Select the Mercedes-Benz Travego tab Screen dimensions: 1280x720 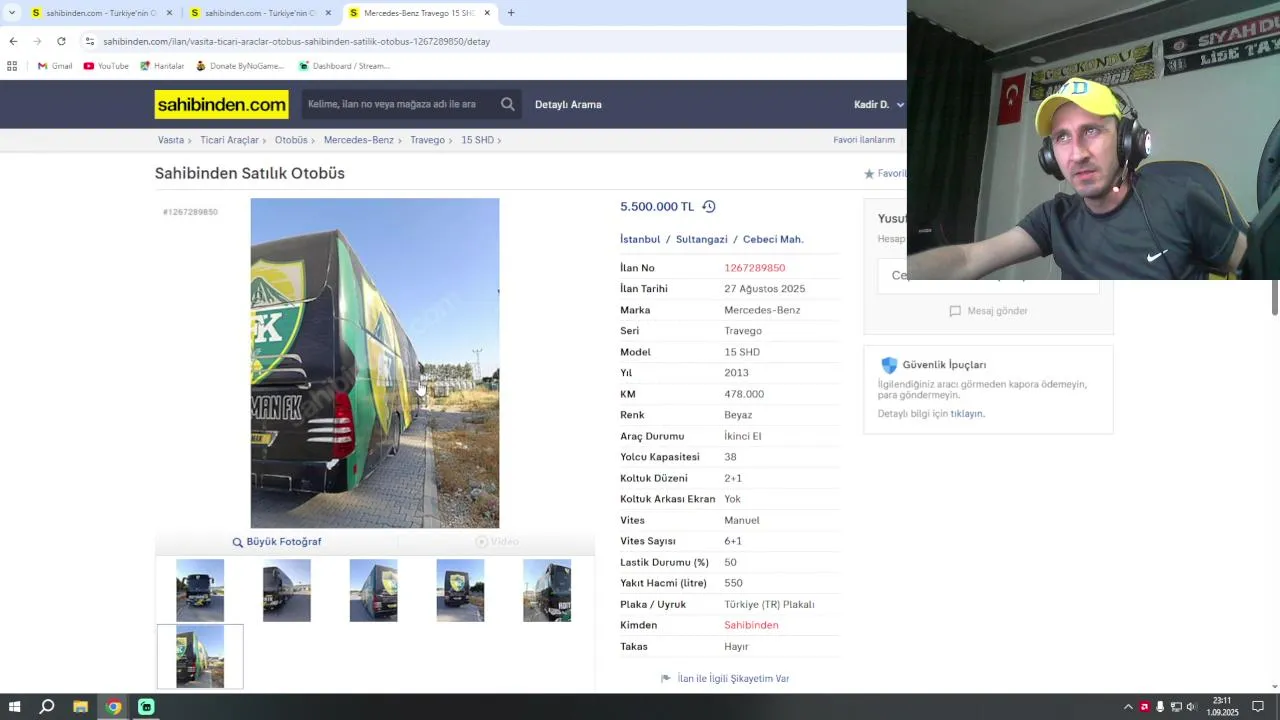(420, 13)
